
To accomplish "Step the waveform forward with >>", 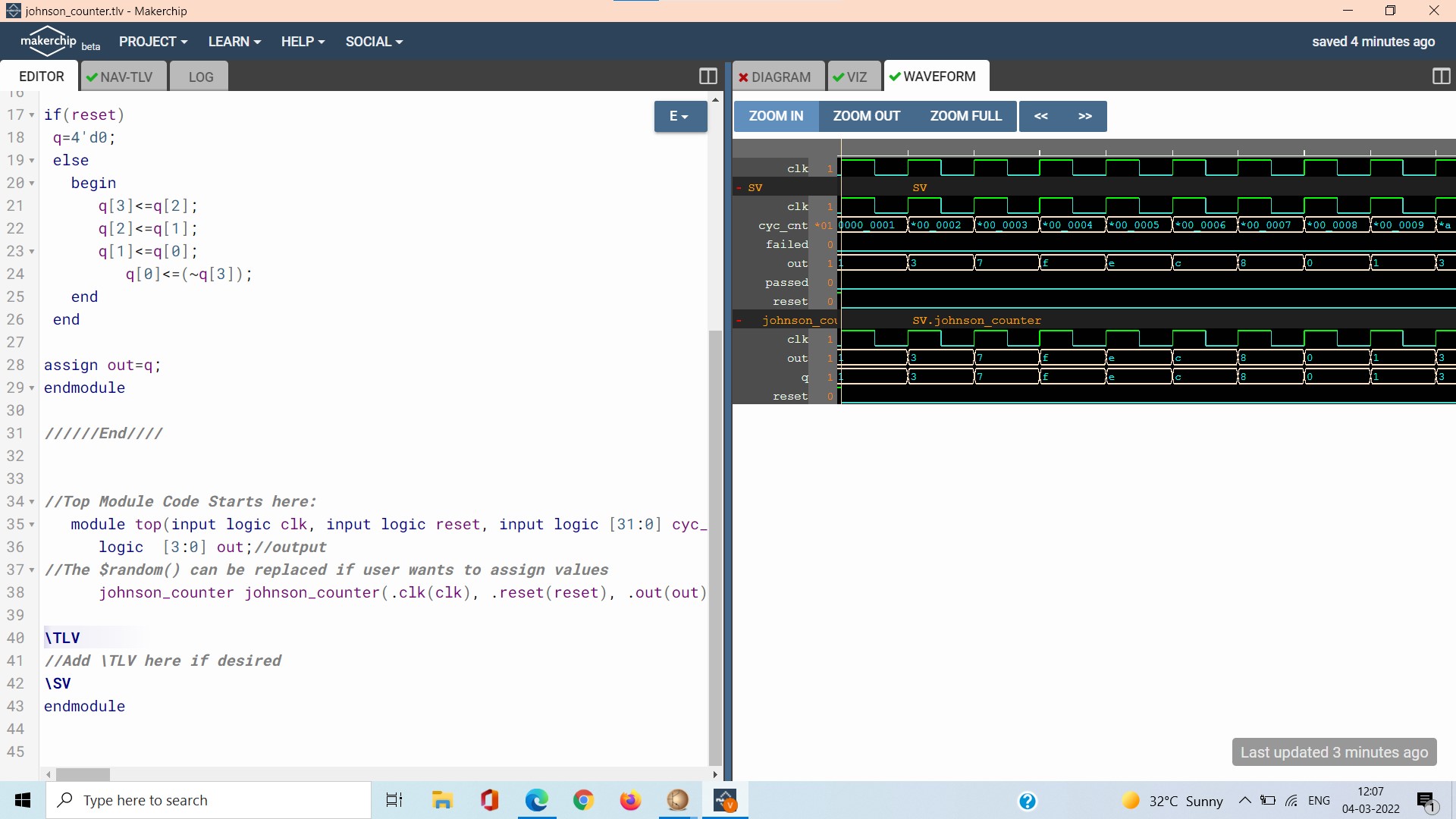I will [x=1085, y=116].
